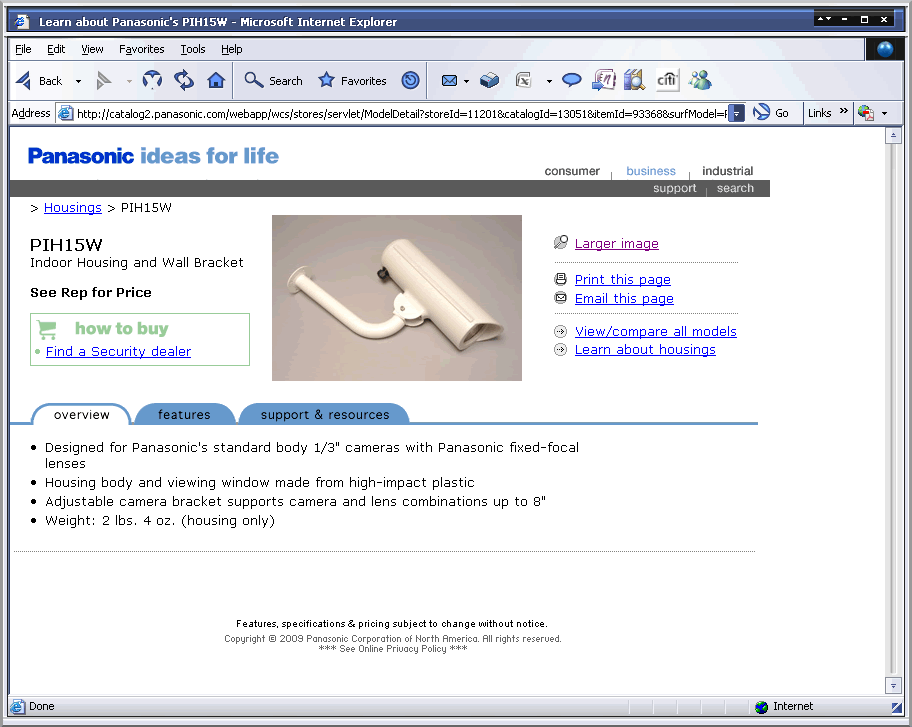This screenshot has height=727, width=912.
Task: Open the address bar URL dropdown
Action: pos(736,113)
